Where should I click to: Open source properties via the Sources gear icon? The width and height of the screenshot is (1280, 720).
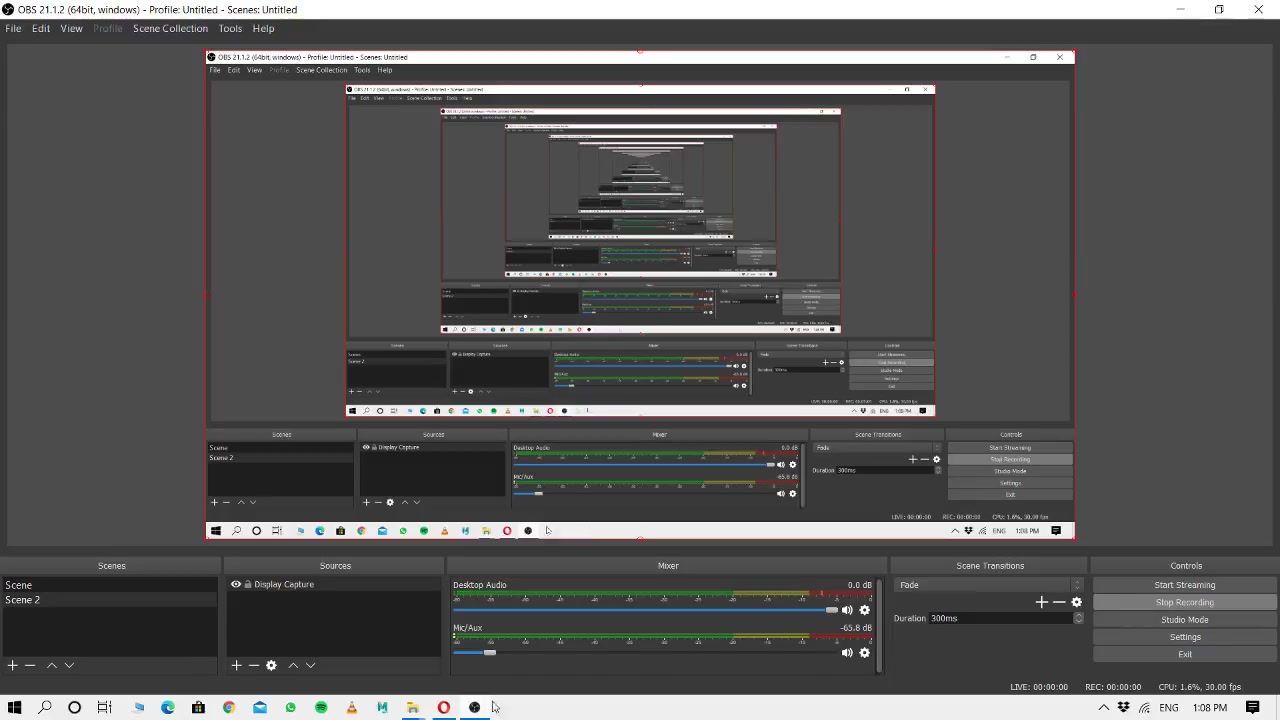271,665
